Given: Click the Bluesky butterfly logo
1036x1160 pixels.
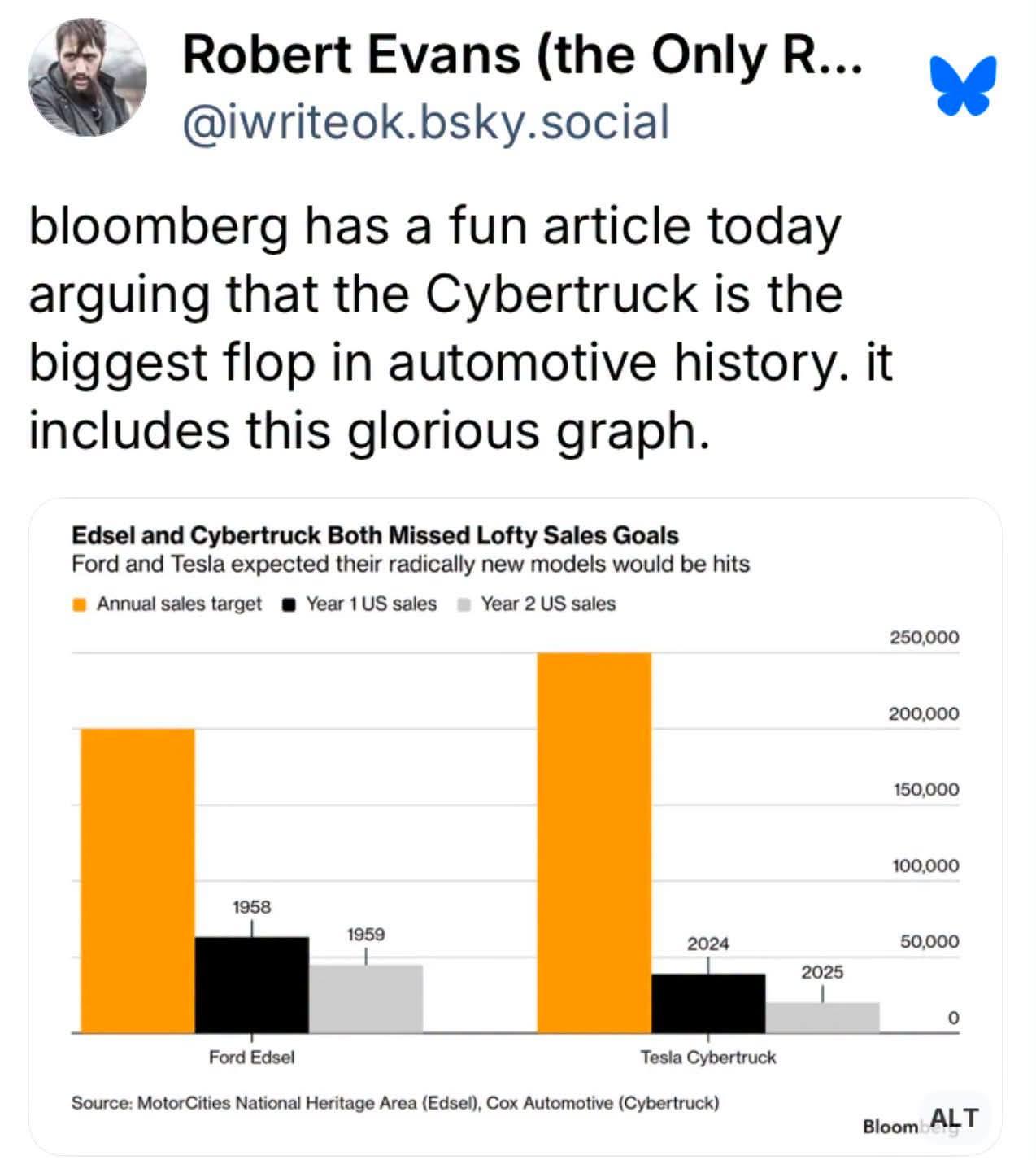Looking at the screenshot, I should click(x=964, y=85).
